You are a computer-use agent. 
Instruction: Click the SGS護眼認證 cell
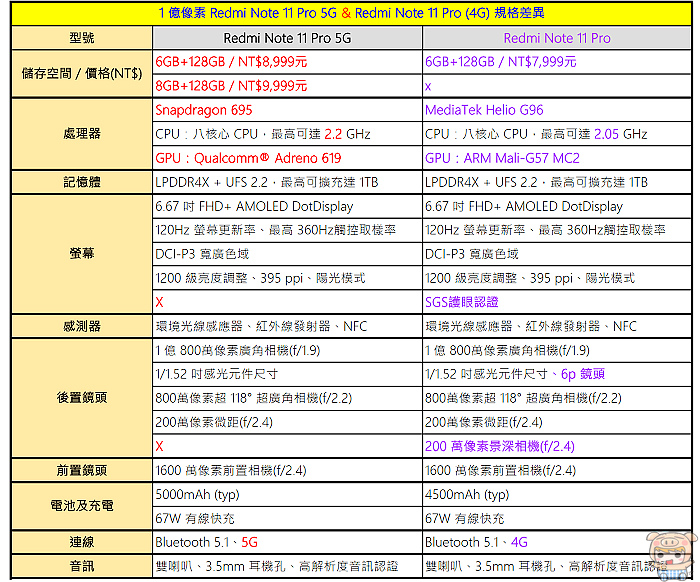557,302
